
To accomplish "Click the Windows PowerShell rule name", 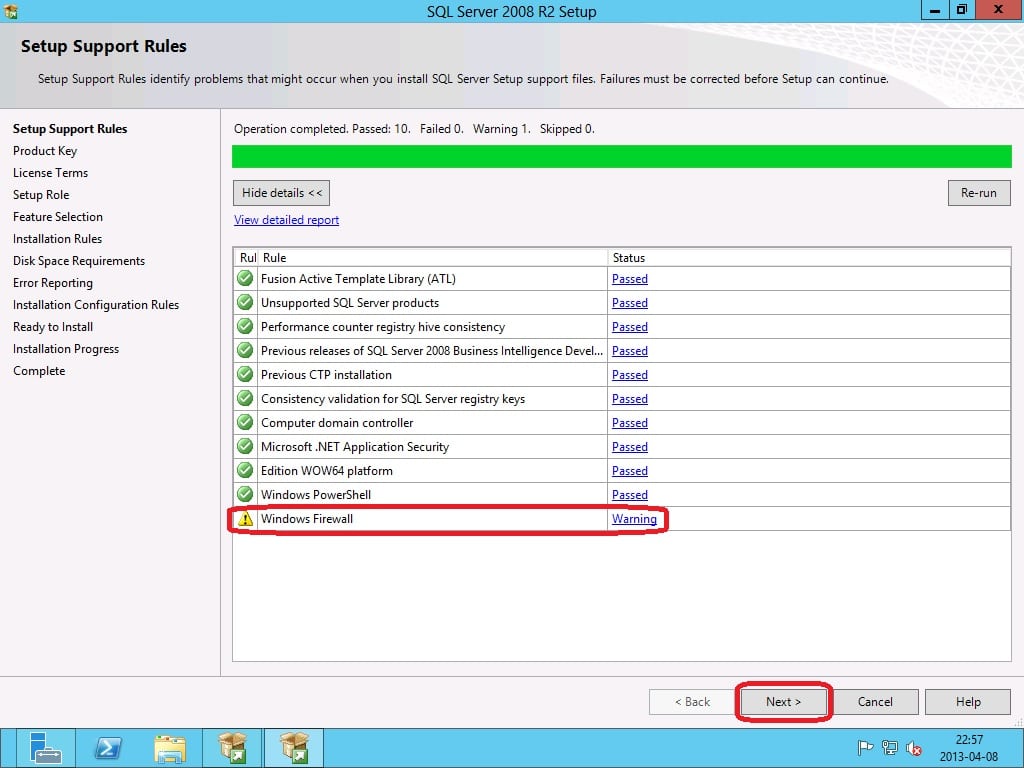I will click(x=316, y=494).
